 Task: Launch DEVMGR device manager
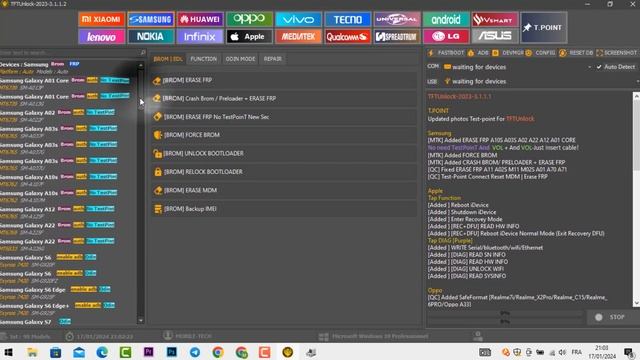pos(508,53)
